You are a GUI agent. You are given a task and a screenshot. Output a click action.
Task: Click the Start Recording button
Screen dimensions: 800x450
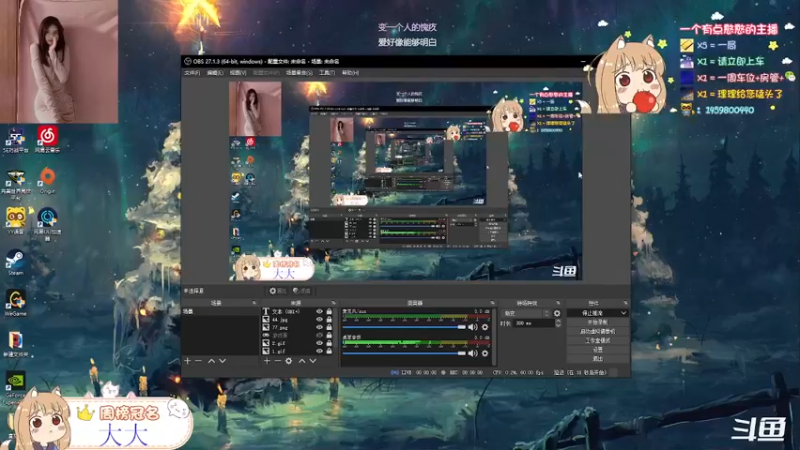(597, 322)
